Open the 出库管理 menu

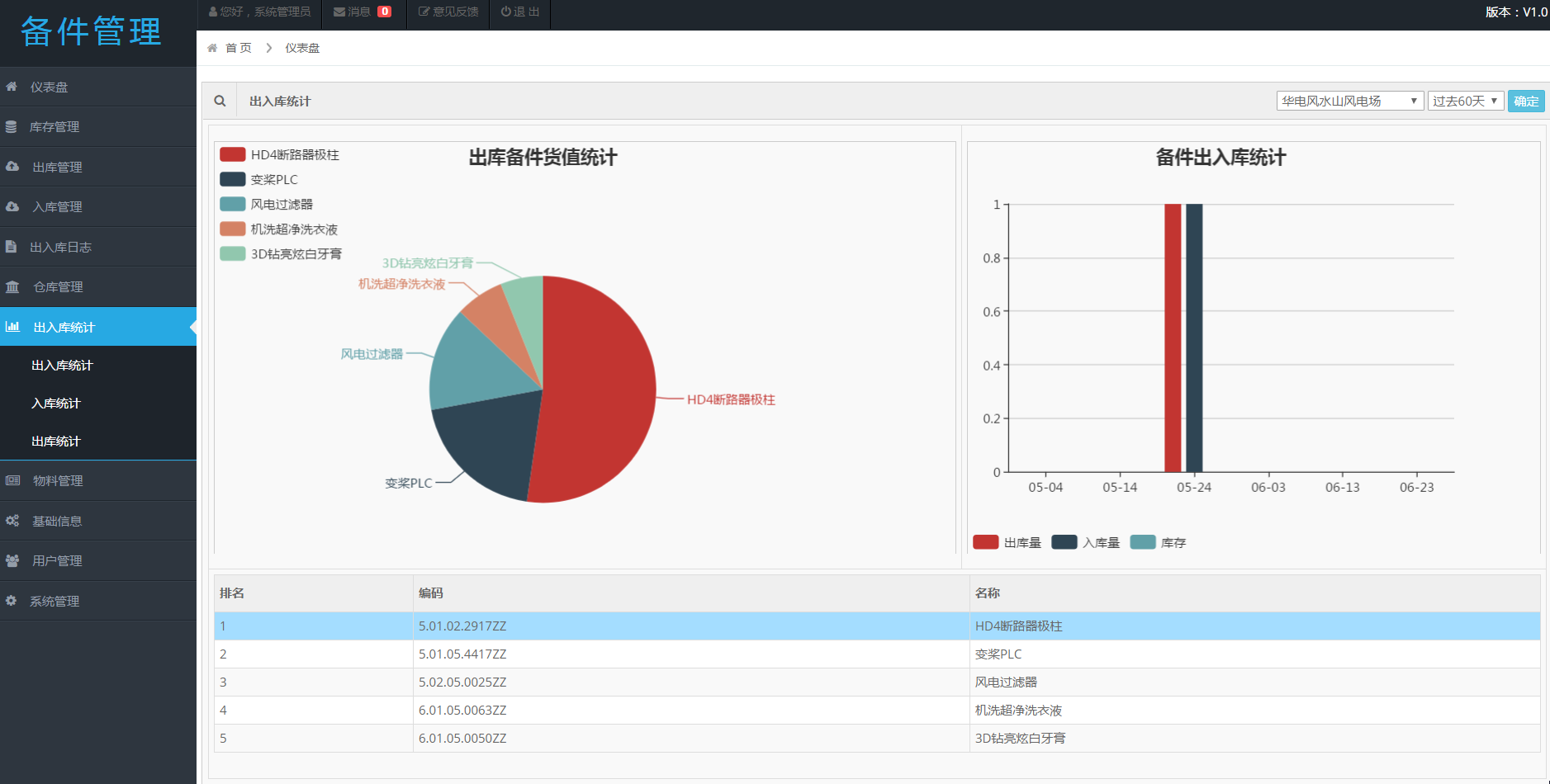pyautogui.click(x=98, y=167)
